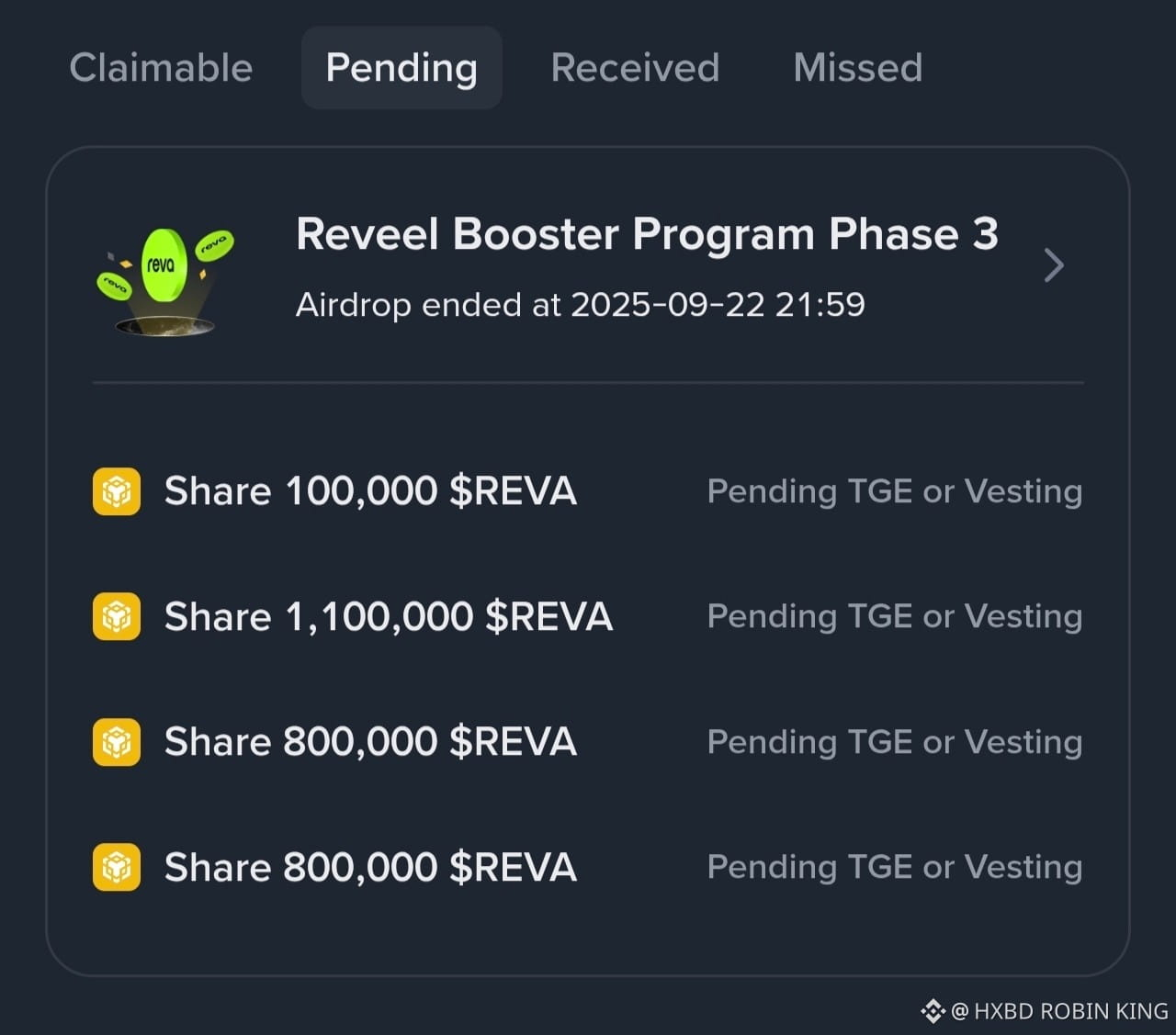Click the Binance logo in the watermark
Viewport: 1176px width, 1035px height.
pos(933,1011)
